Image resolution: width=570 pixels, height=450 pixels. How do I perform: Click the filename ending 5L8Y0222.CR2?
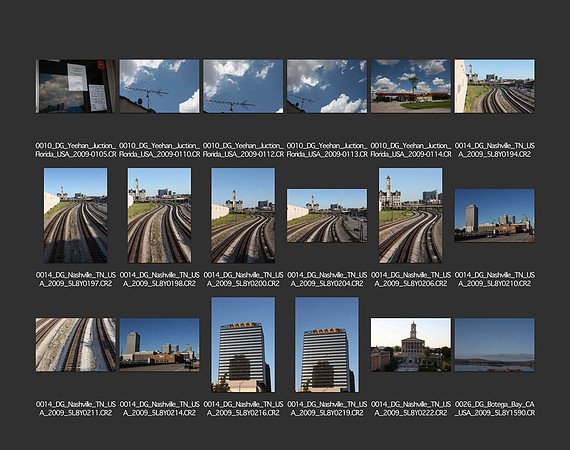(411, 409)
